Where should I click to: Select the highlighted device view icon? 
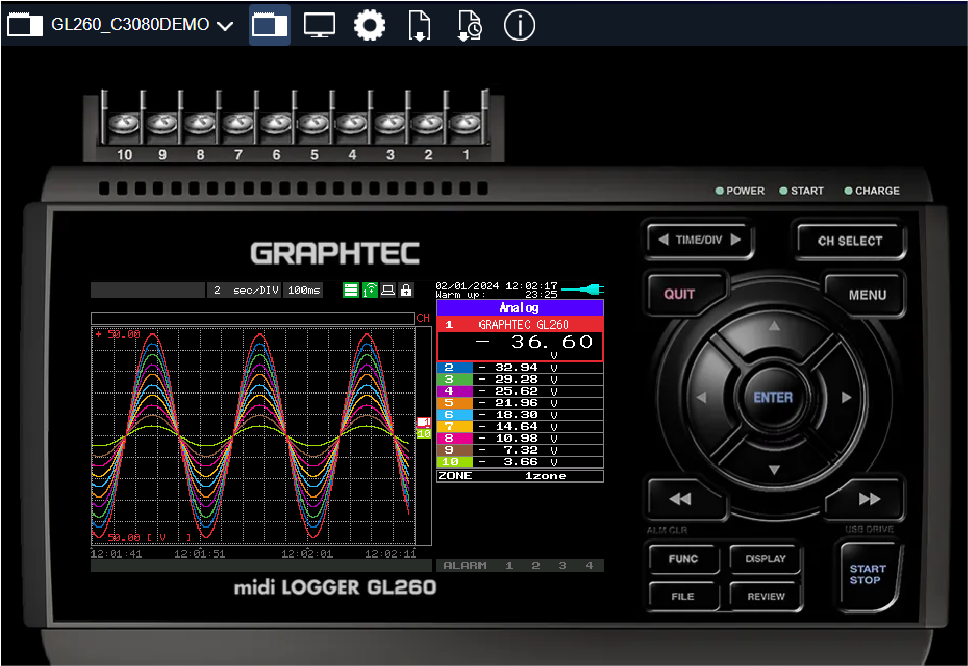pos(269,24)
